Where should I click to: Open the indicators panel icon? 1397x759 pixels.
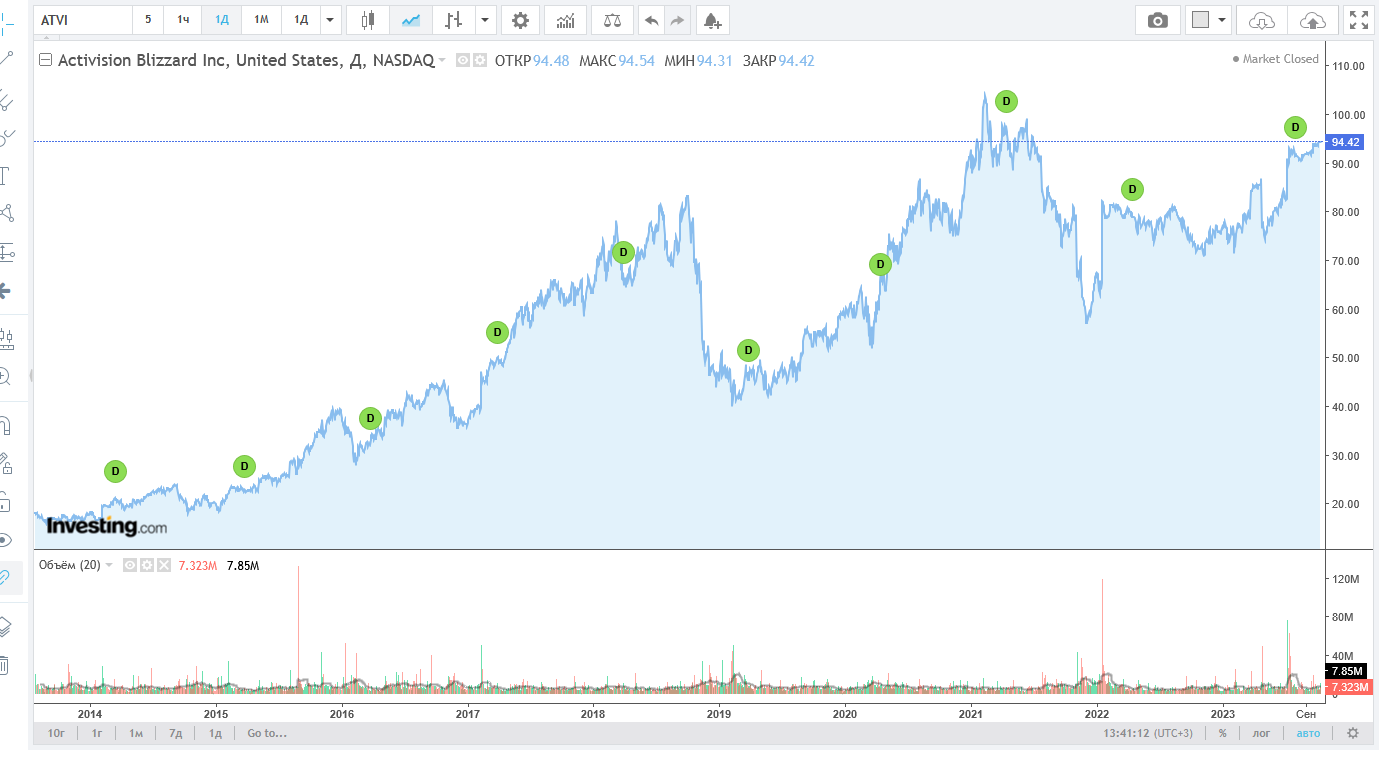(565, 20)
